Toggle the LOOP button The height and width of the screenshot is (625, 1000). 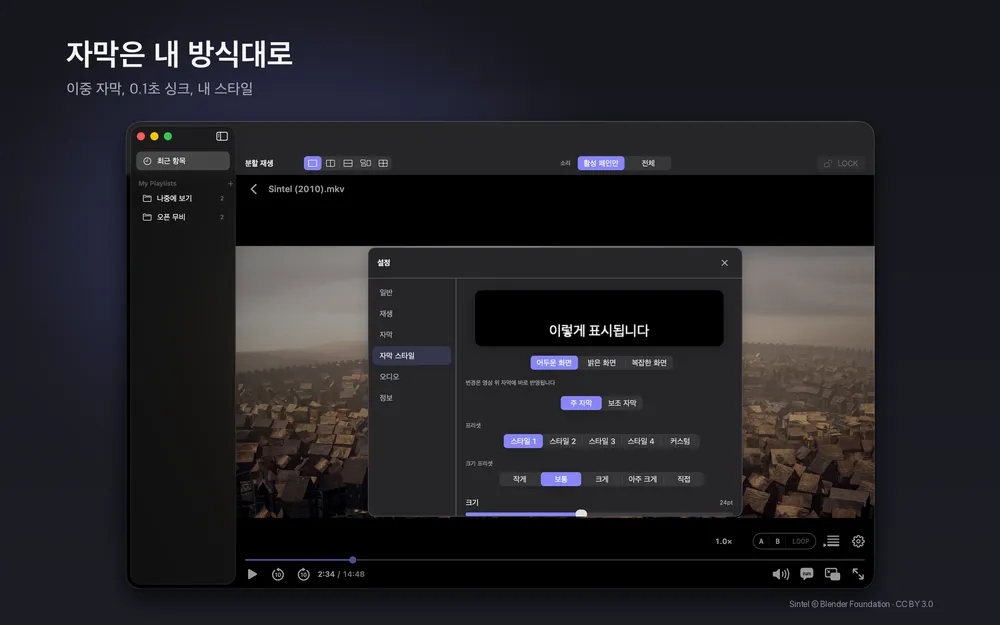click(x=801, y=541)
